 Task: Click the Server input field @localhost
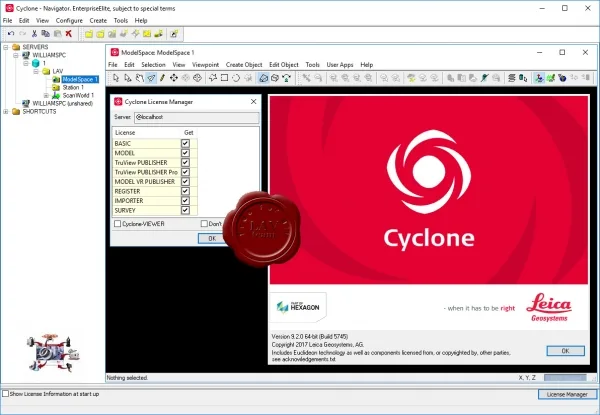pyautogui.click(x=197, y=117)
